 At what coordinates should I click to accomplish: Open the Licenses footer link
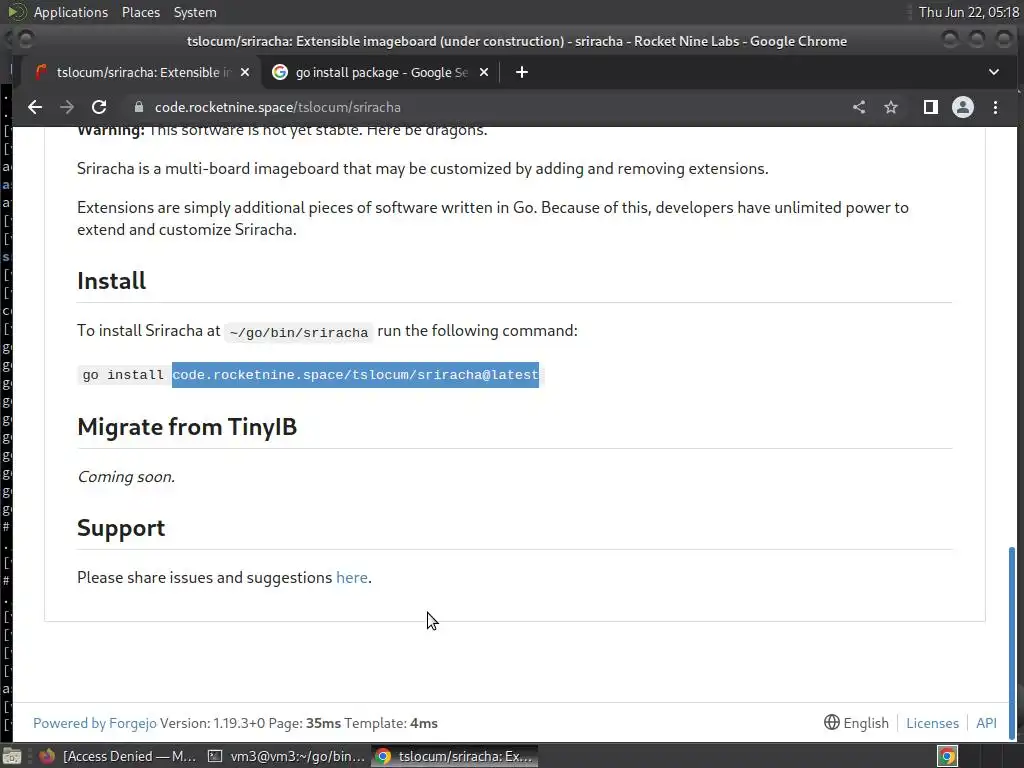pos(932,723)
